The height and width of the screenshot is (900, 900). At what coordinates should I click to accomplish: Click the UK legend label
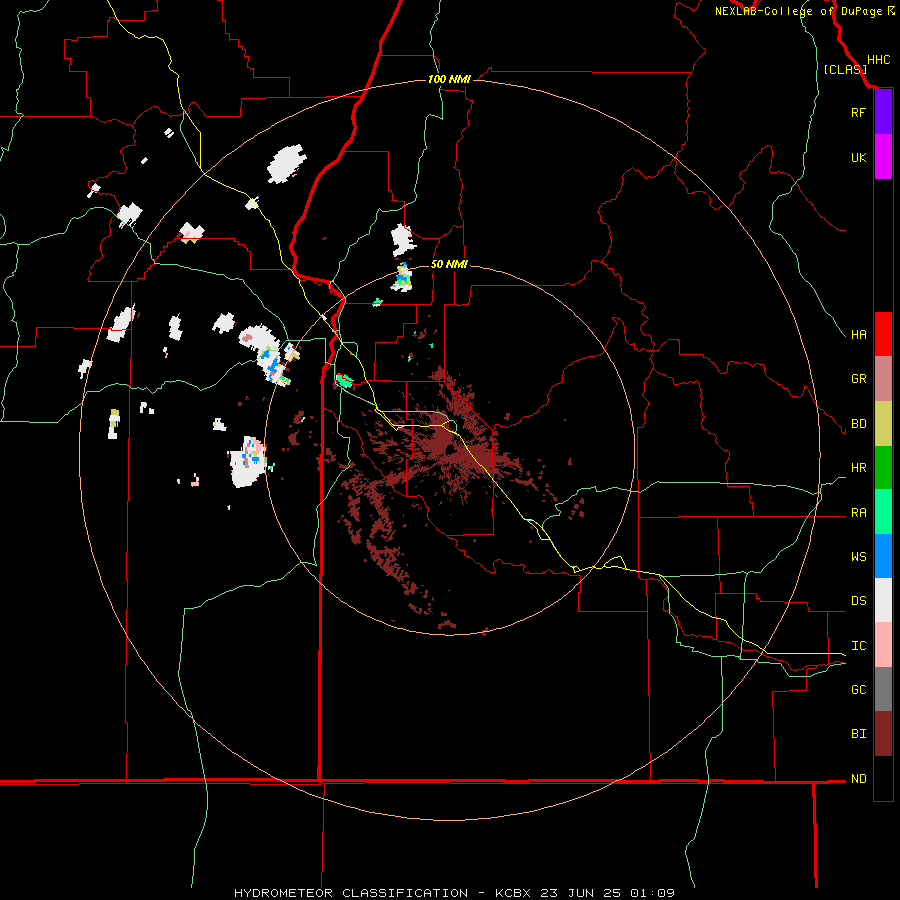(858, 157)
